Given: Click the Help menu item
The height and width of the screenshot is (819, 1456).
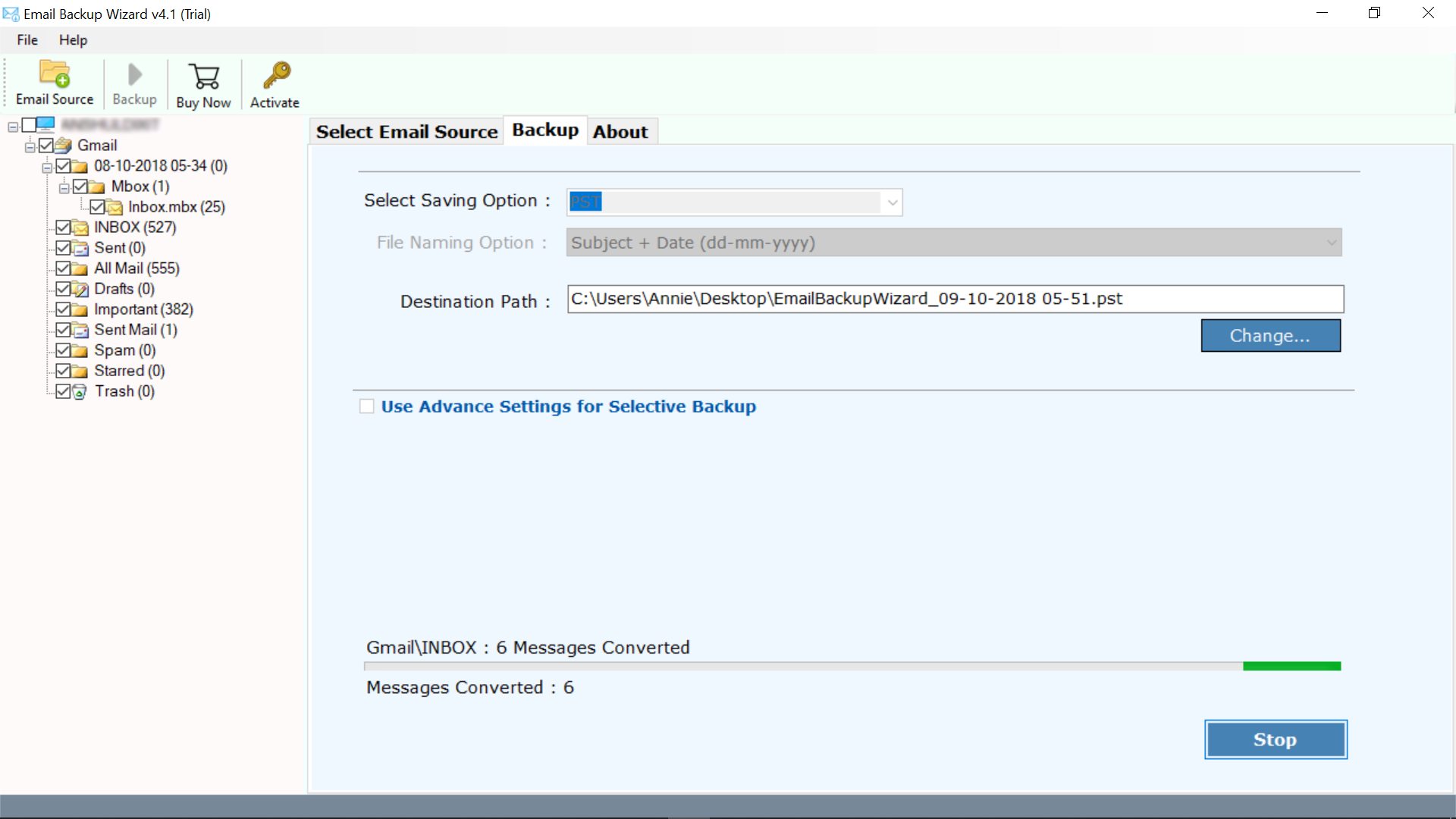Looking at the screenshot, I should (73, 40).
